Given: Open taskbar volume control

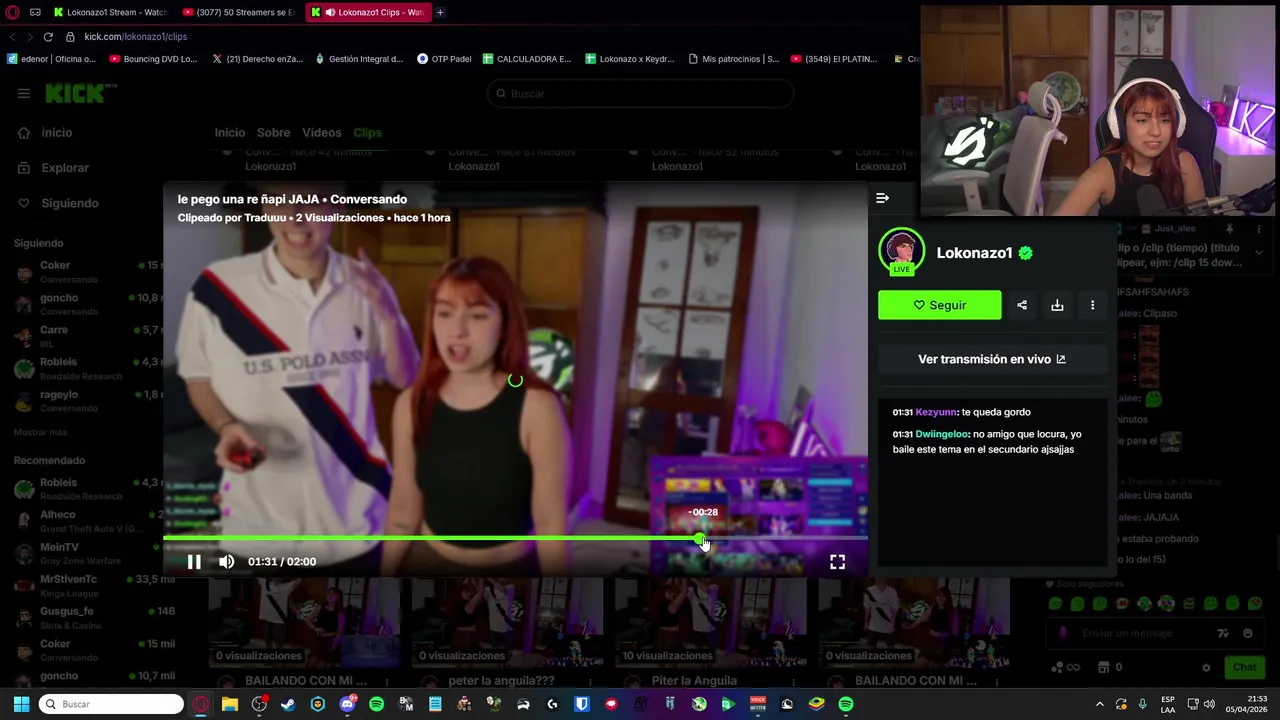Looking at the screenshot, I should pos(1209,704).
